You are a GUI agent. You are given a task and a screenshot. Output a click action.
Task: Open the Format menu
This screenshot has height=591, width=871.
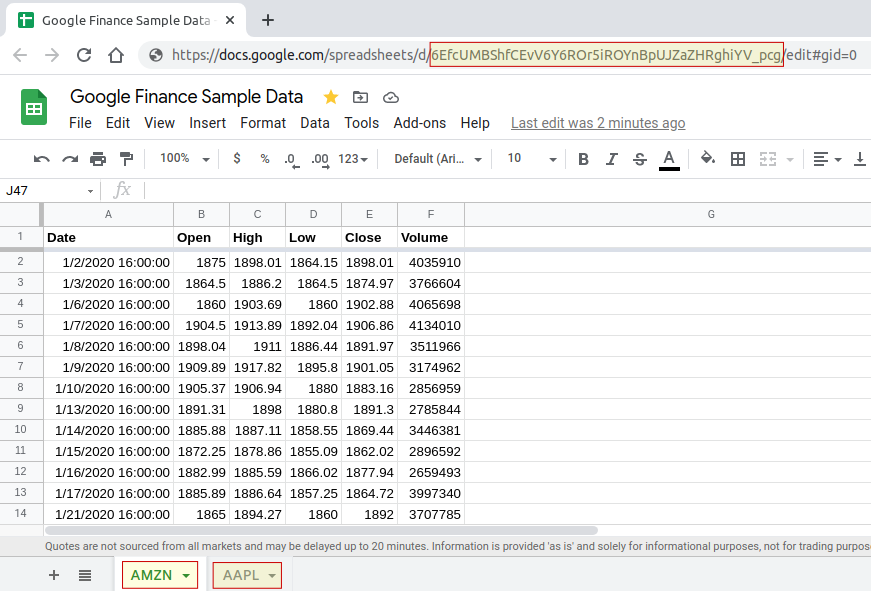coord(263,123)
